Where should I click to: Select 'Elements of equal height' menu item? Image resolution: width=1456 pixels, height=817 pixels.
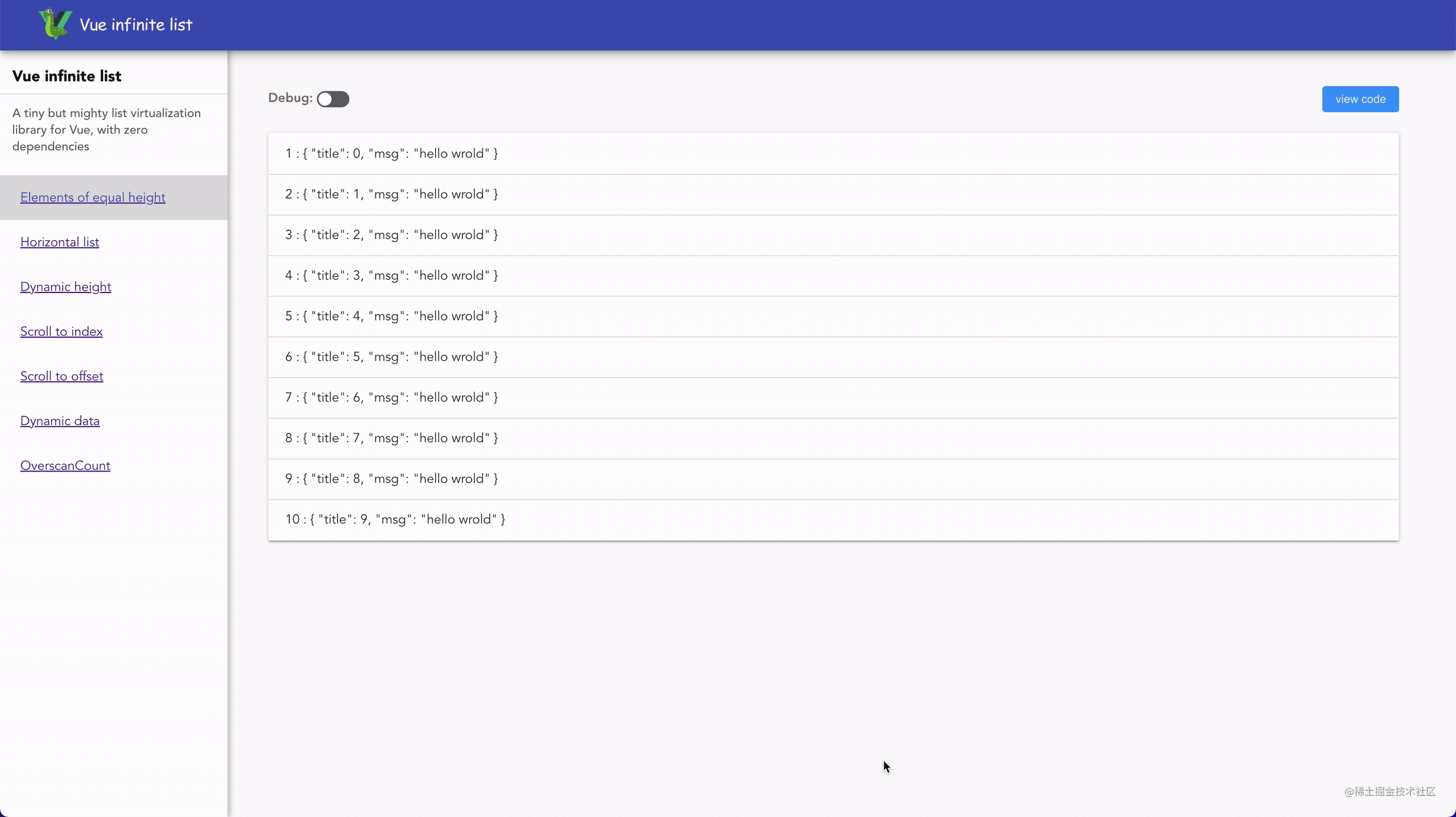click(92, 197)
